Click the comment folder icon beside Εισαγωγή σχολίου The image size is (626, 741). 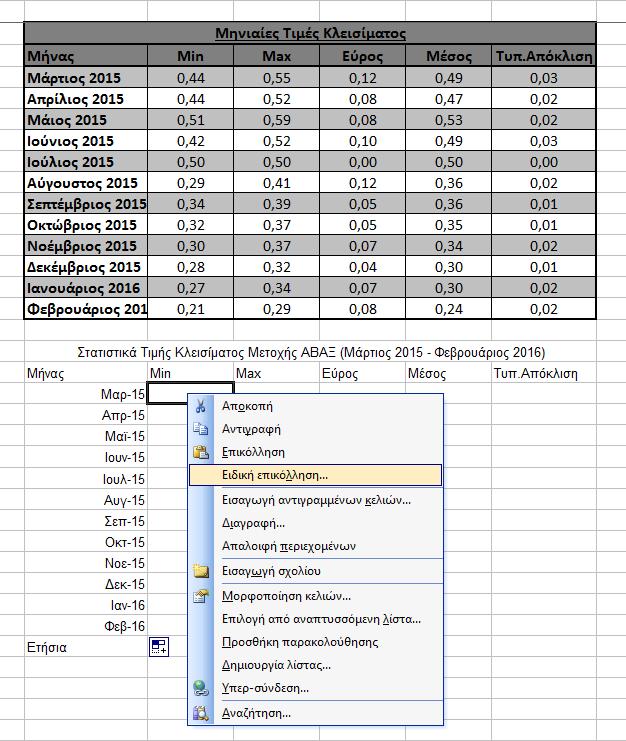(x=200, y=571)
